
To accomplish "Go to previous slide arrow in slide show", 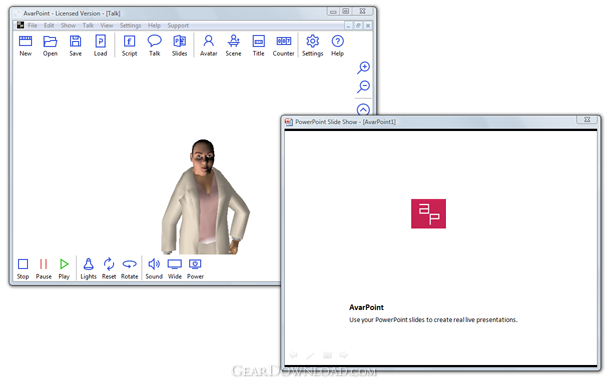I will pyautogui.click(x=294, y=355).
